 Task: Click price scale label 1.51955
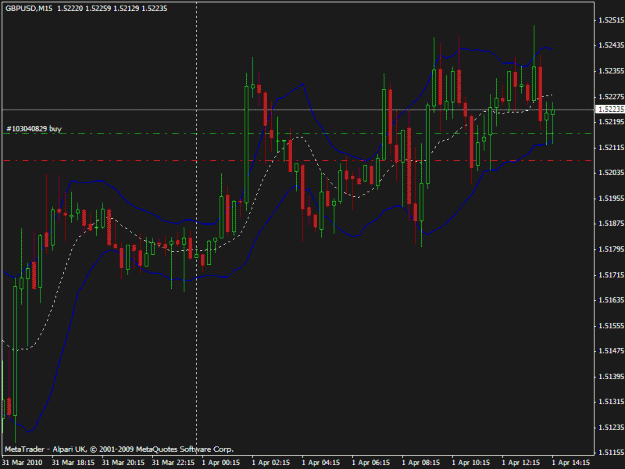611,198
